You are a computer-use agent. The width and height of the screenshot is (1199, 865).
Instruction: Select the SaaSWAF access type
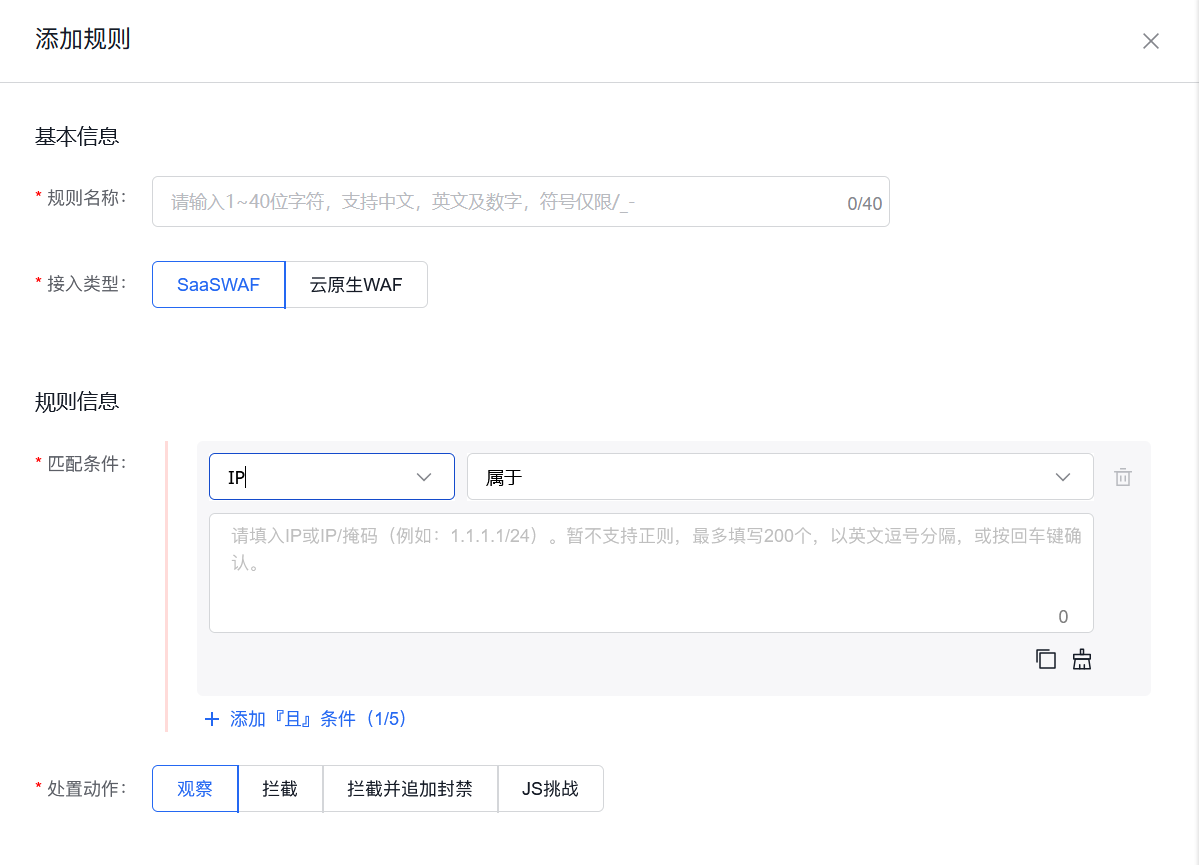coord(217,284)
